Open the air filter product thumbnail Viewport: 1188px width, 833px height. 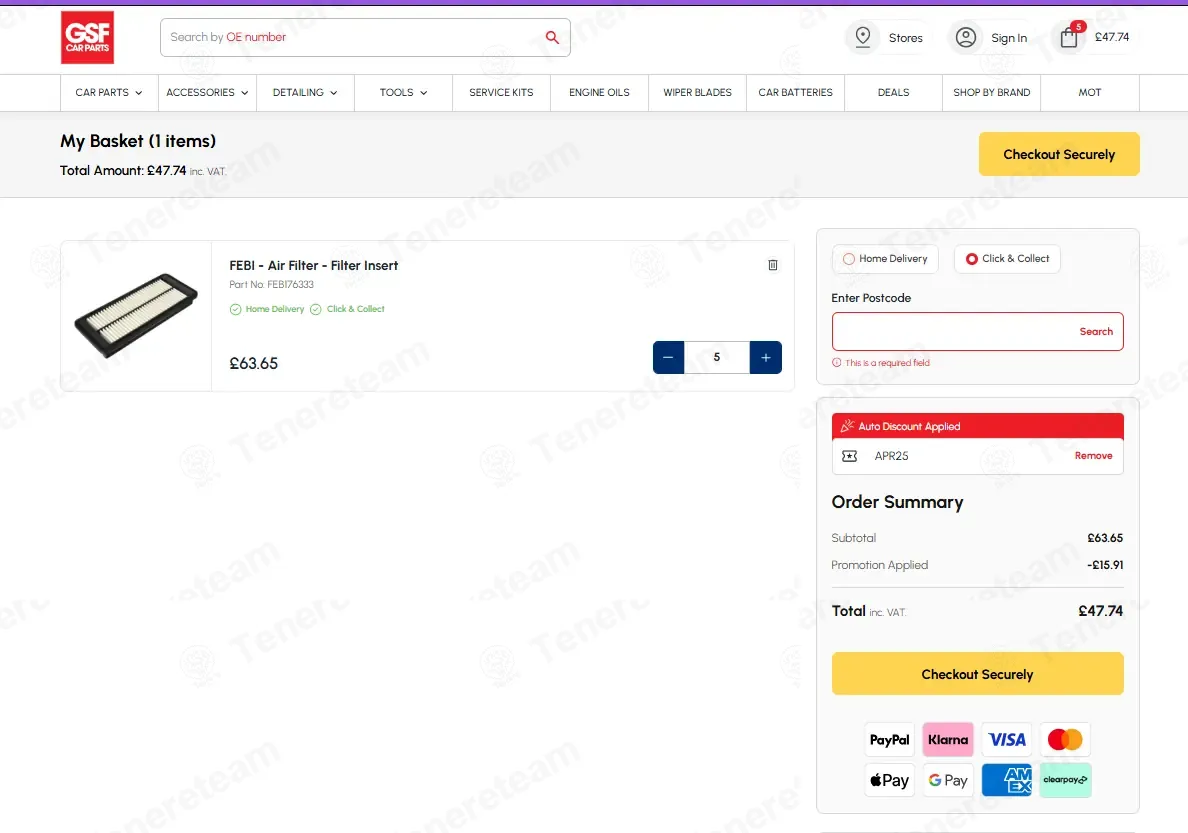tap(136, 315)
